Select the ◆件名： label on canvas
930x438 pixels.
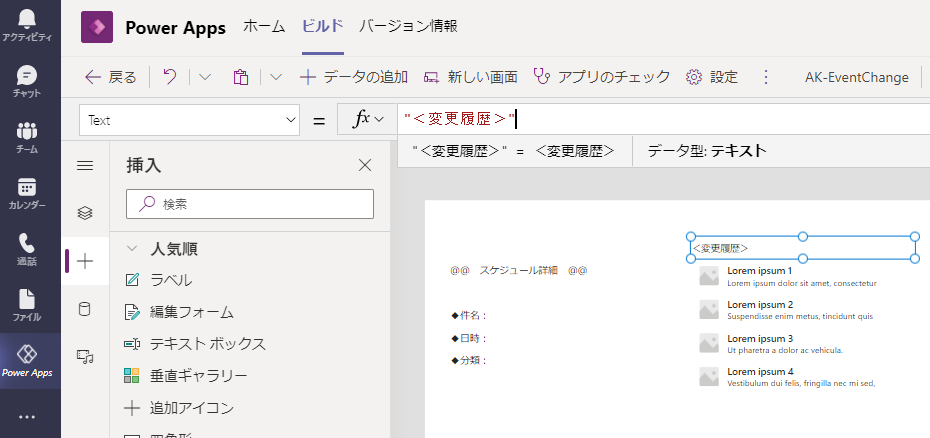tap(469, 315)
